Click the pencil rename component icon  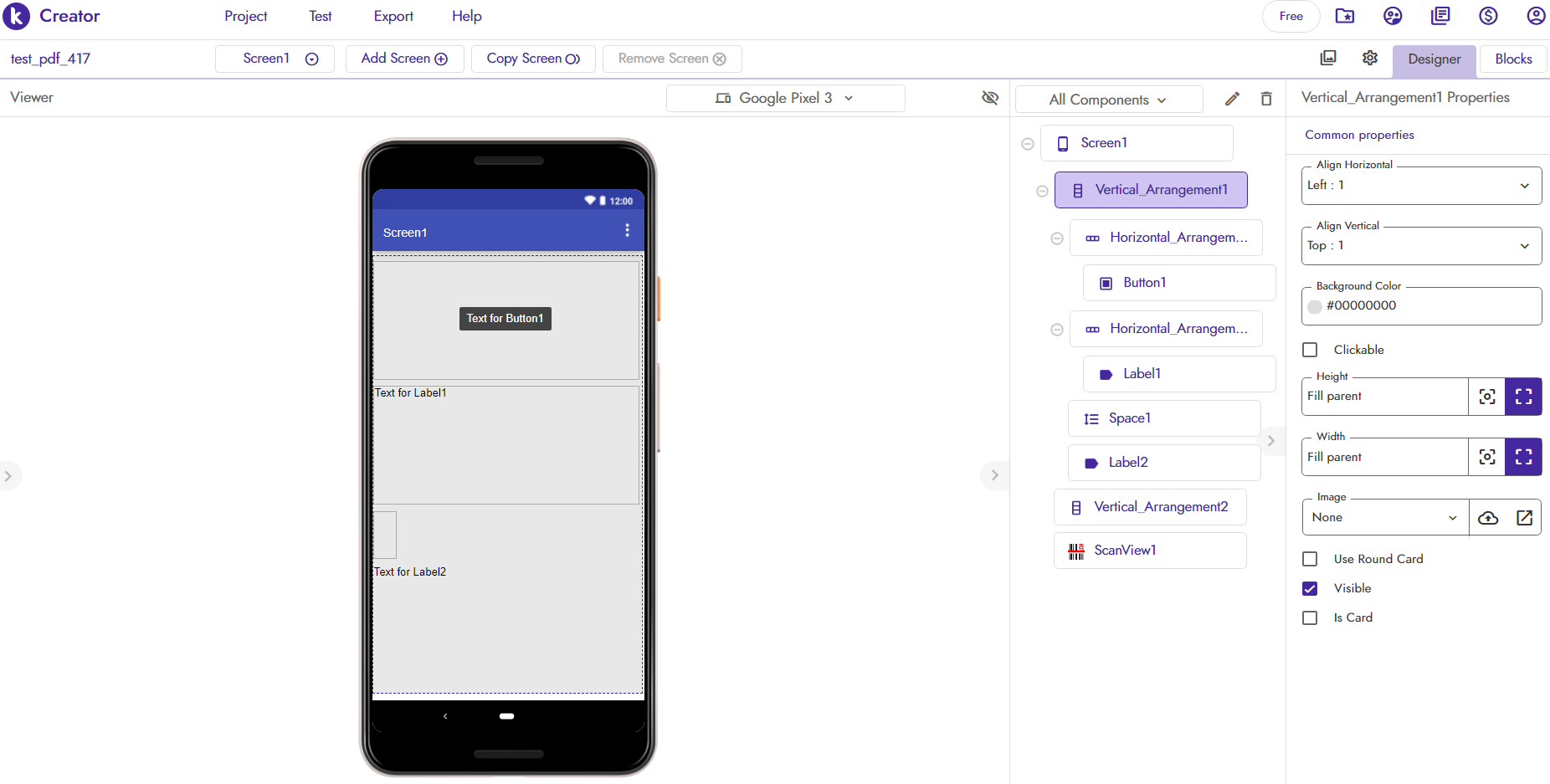click(x=1232, y=99)
